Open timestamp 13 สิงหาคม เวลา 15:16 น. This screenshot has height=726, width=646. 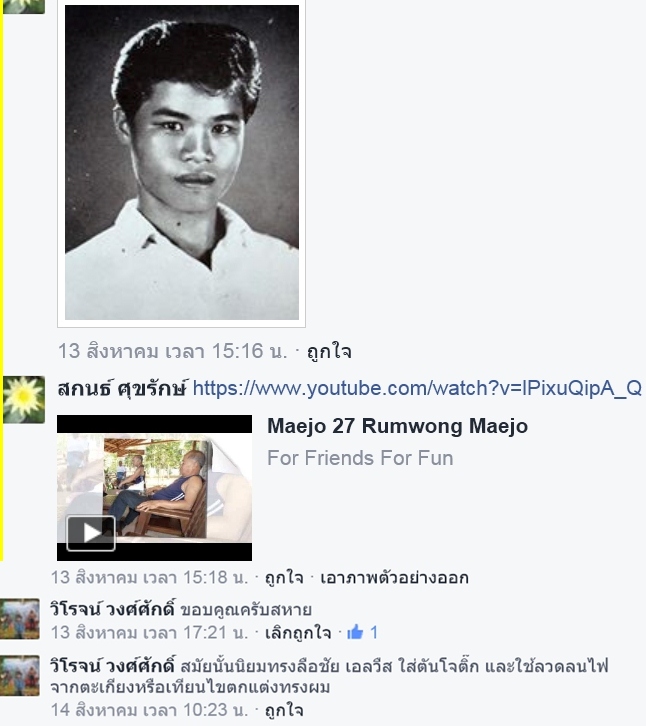(173, 351)
